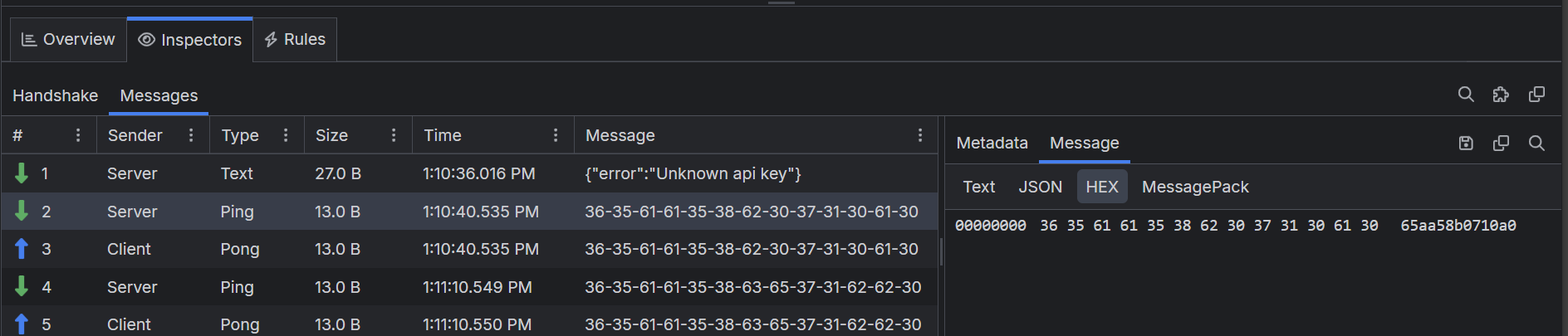Show the Metadata tab in the detail pane
Image resolution: width=1568 pixels, height=336 pixels.
click(x=992, y=144)
